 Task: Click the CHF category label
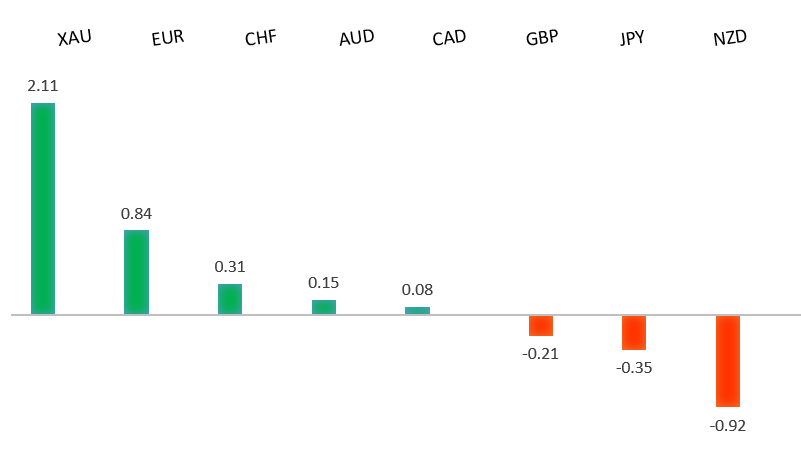click(x=261, y=39)
